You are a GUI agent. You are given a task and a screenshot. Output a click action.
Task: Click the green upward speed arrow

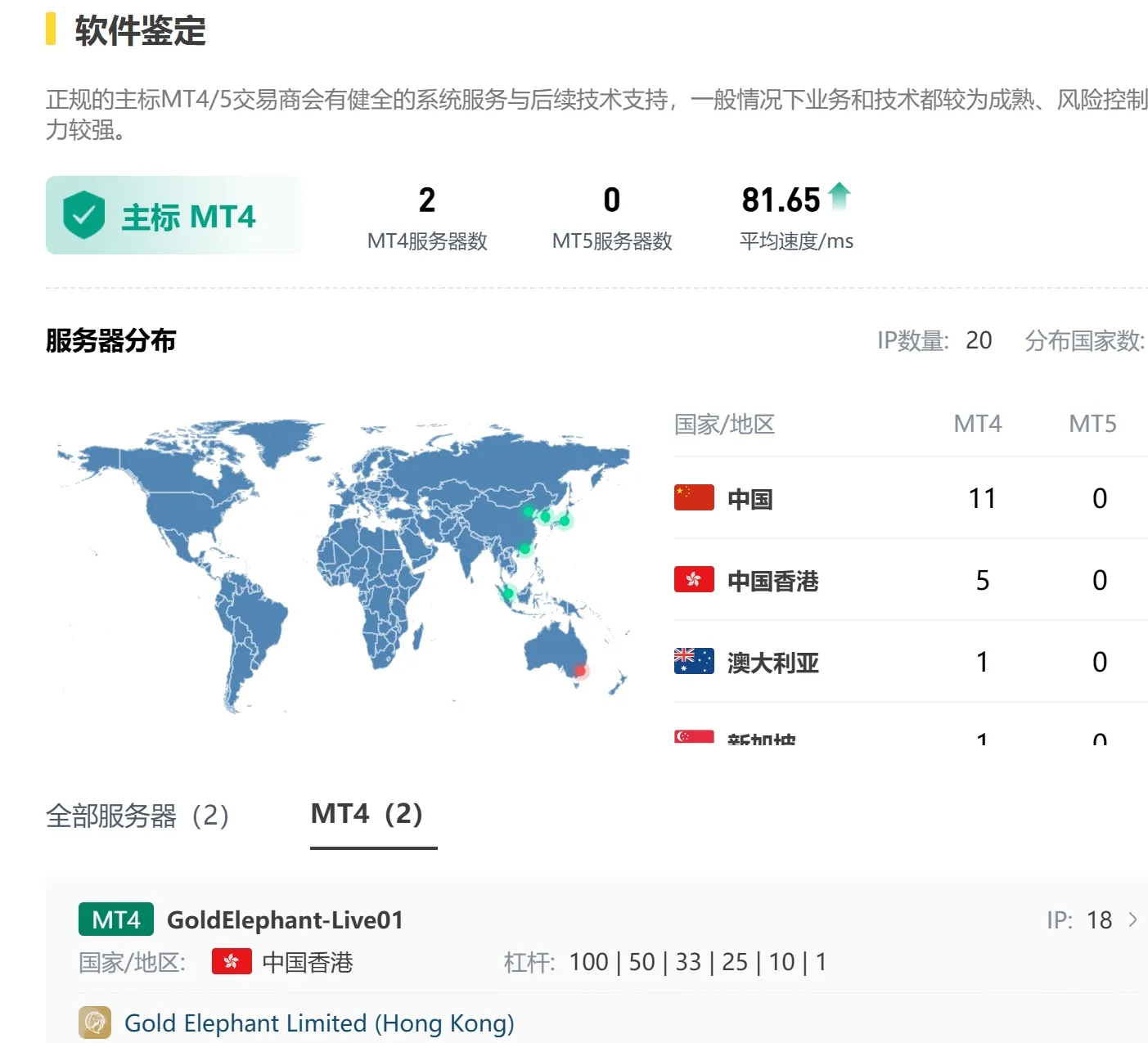tap(839, 197)
